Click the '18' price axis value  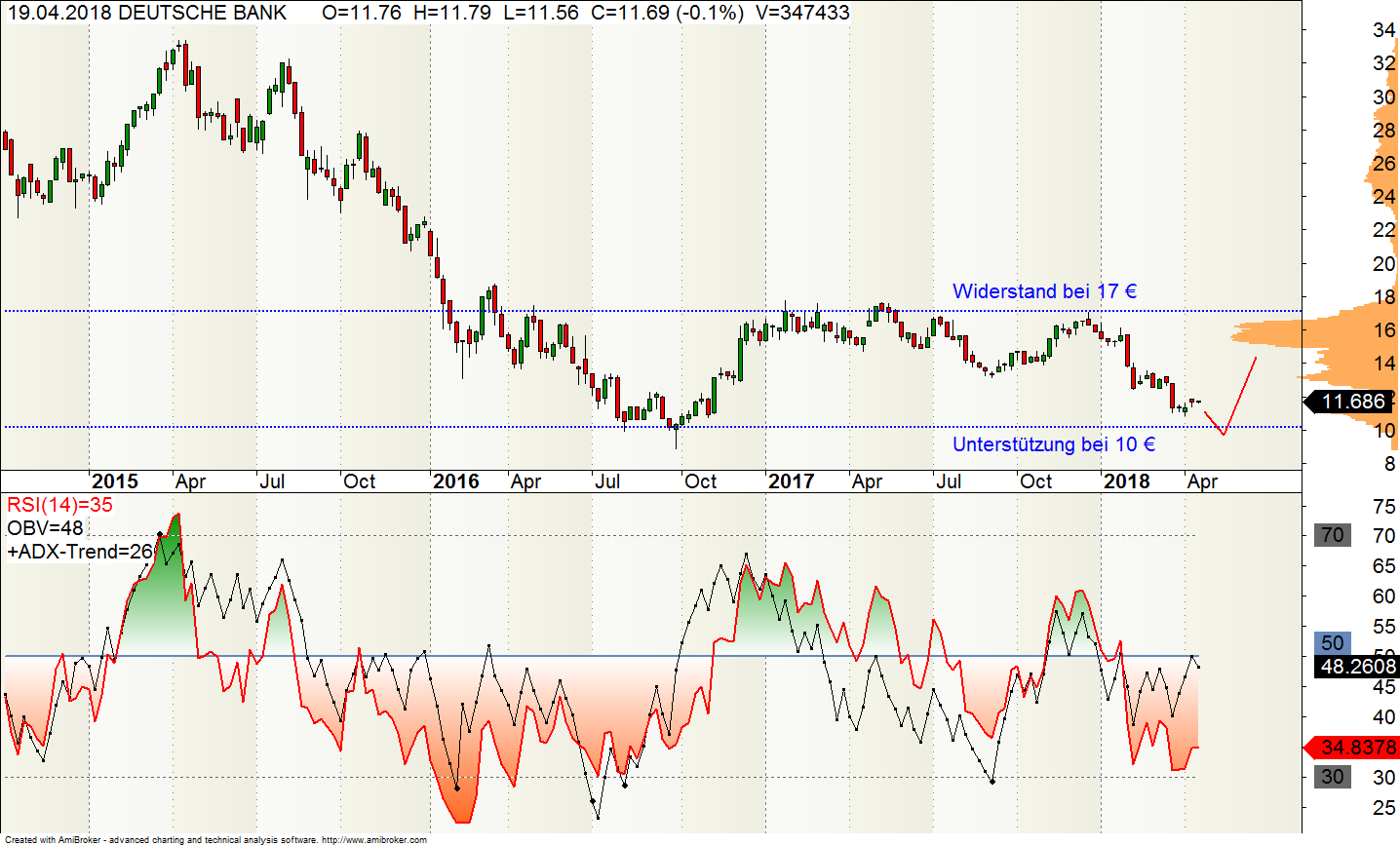(1383, 297)
